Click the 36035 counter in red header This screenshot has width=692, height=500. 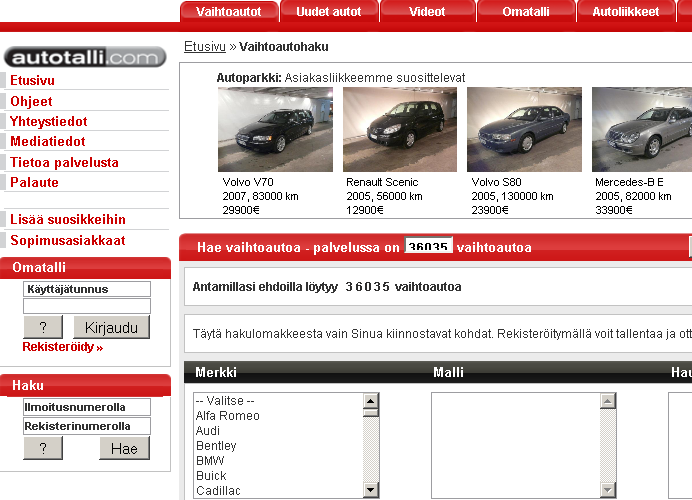click(429, 246)
